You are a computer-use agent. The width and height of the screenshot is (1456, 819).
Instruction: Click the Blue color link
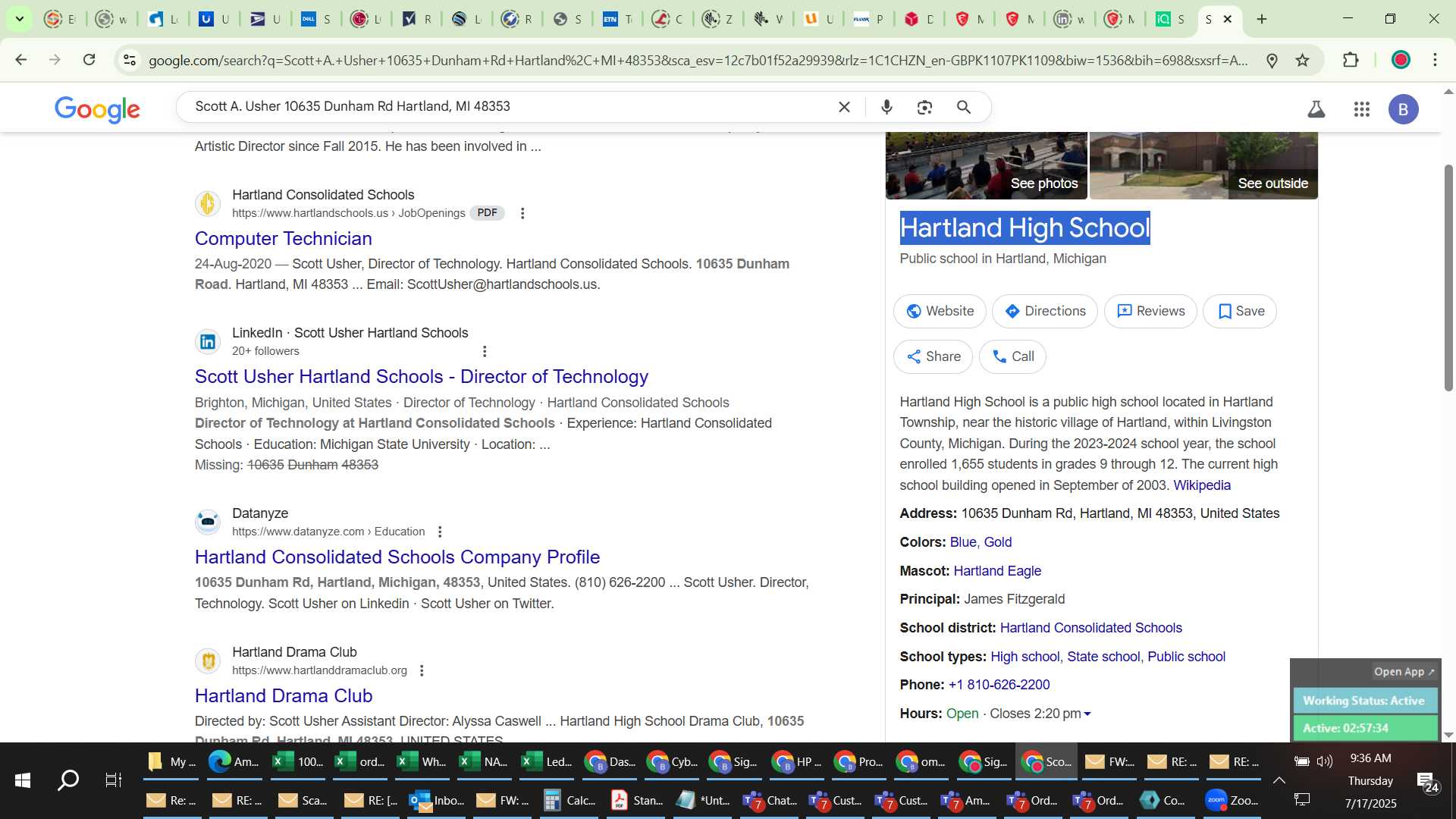pos(963,542)
